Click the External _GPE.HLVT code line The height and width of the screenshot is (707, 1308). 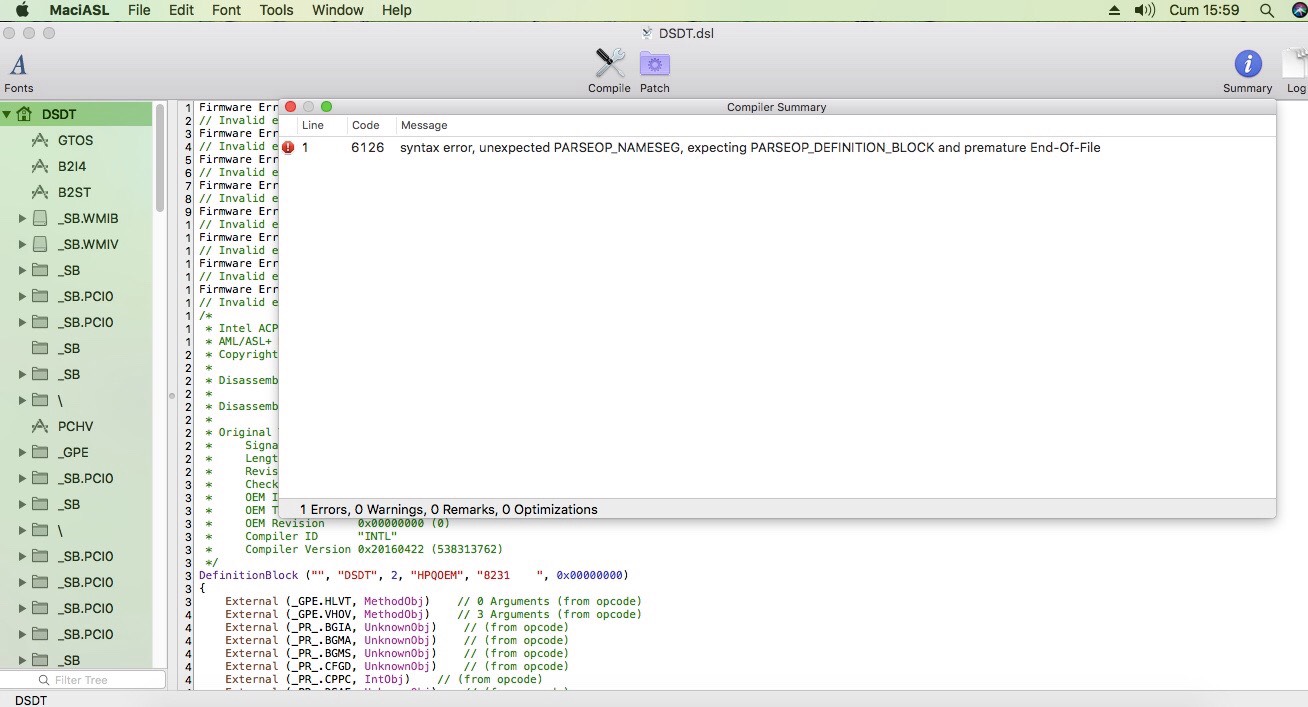[433, 601]
